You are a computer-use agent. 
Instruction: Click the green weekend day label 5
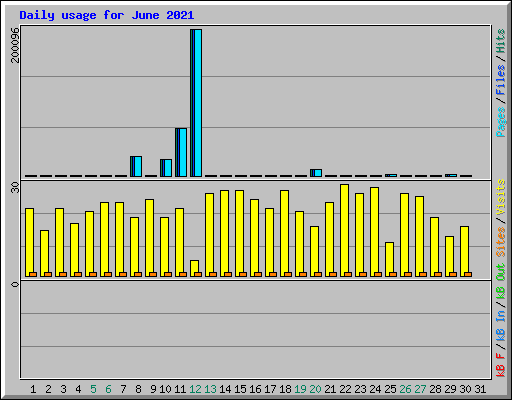93,389
